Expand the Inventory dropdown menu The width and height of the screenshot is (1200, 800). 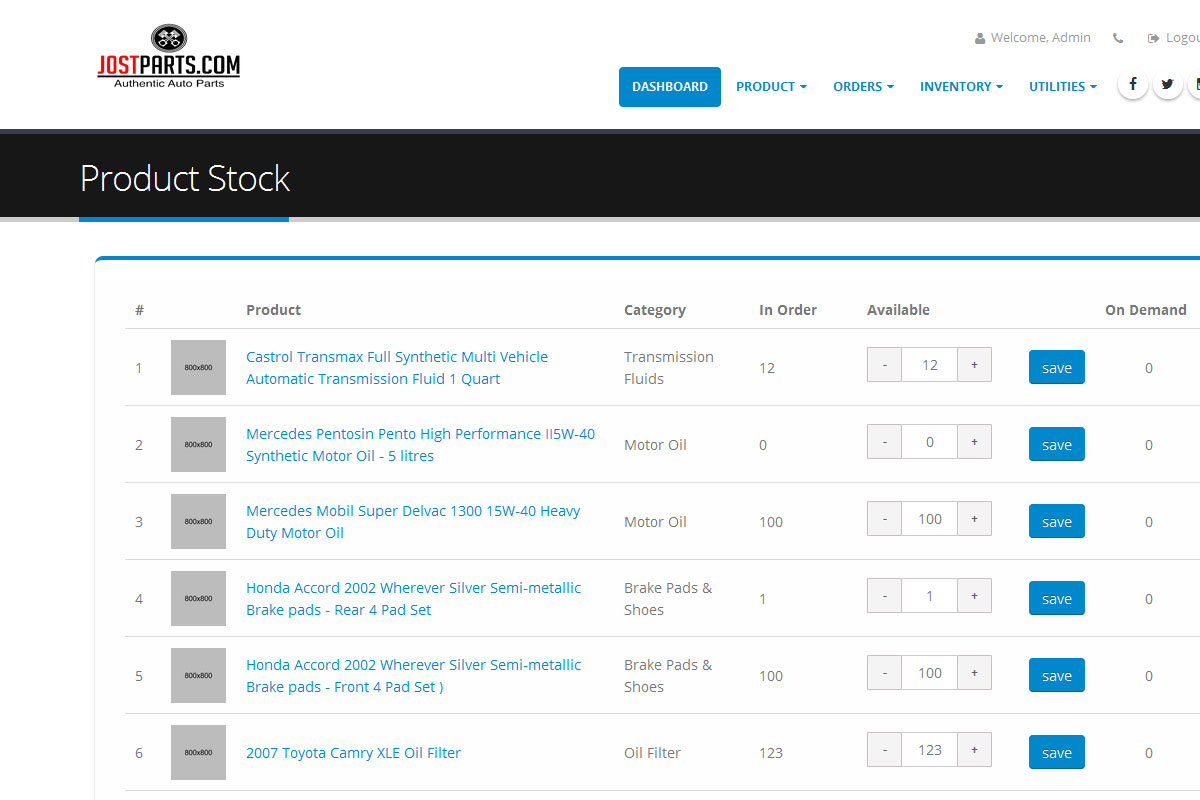tap(961, 87)
